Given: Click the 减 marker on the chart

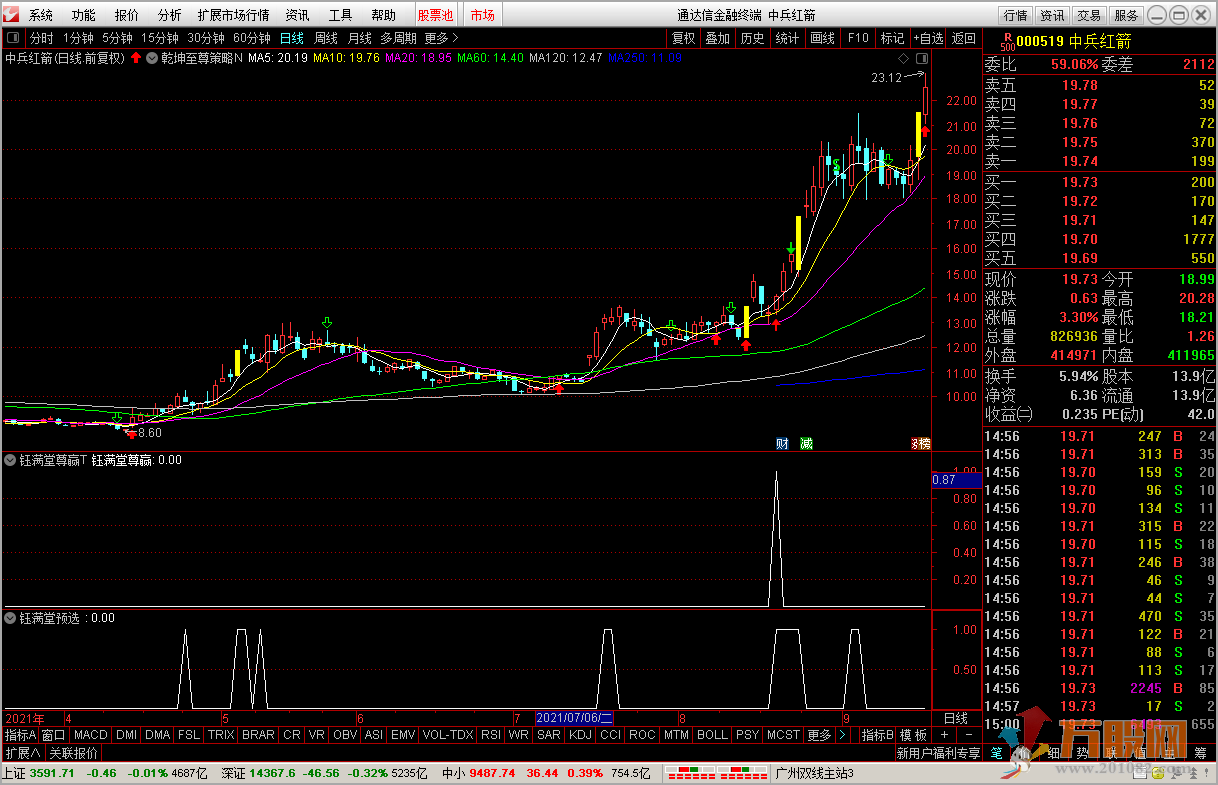Looking at the screenshot, I should [x=806, y=444].
